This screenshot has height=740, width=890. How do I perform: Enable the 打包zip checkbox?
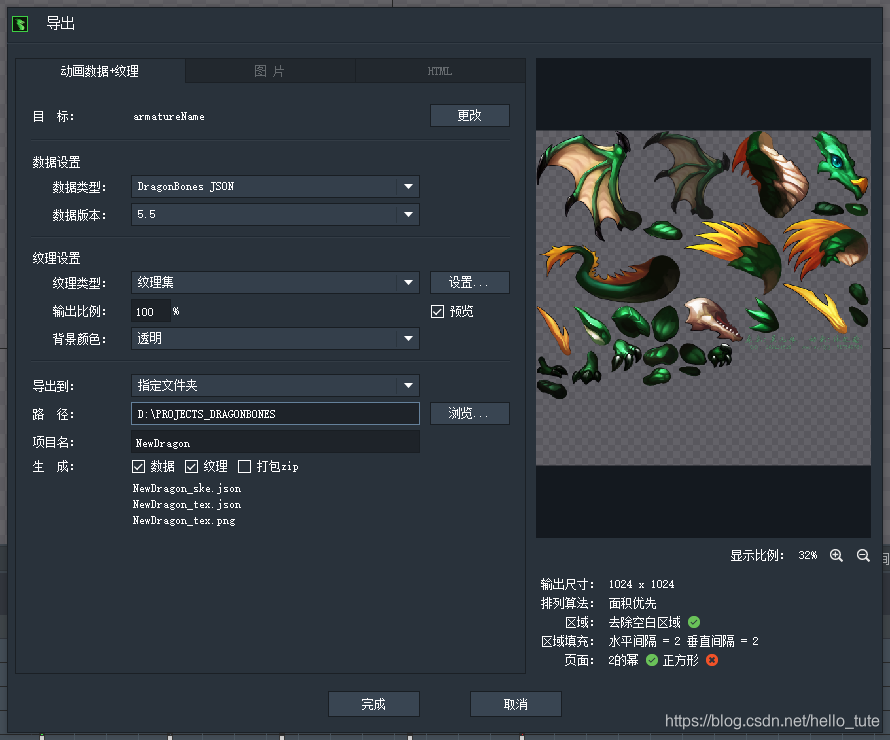(245, 466)
